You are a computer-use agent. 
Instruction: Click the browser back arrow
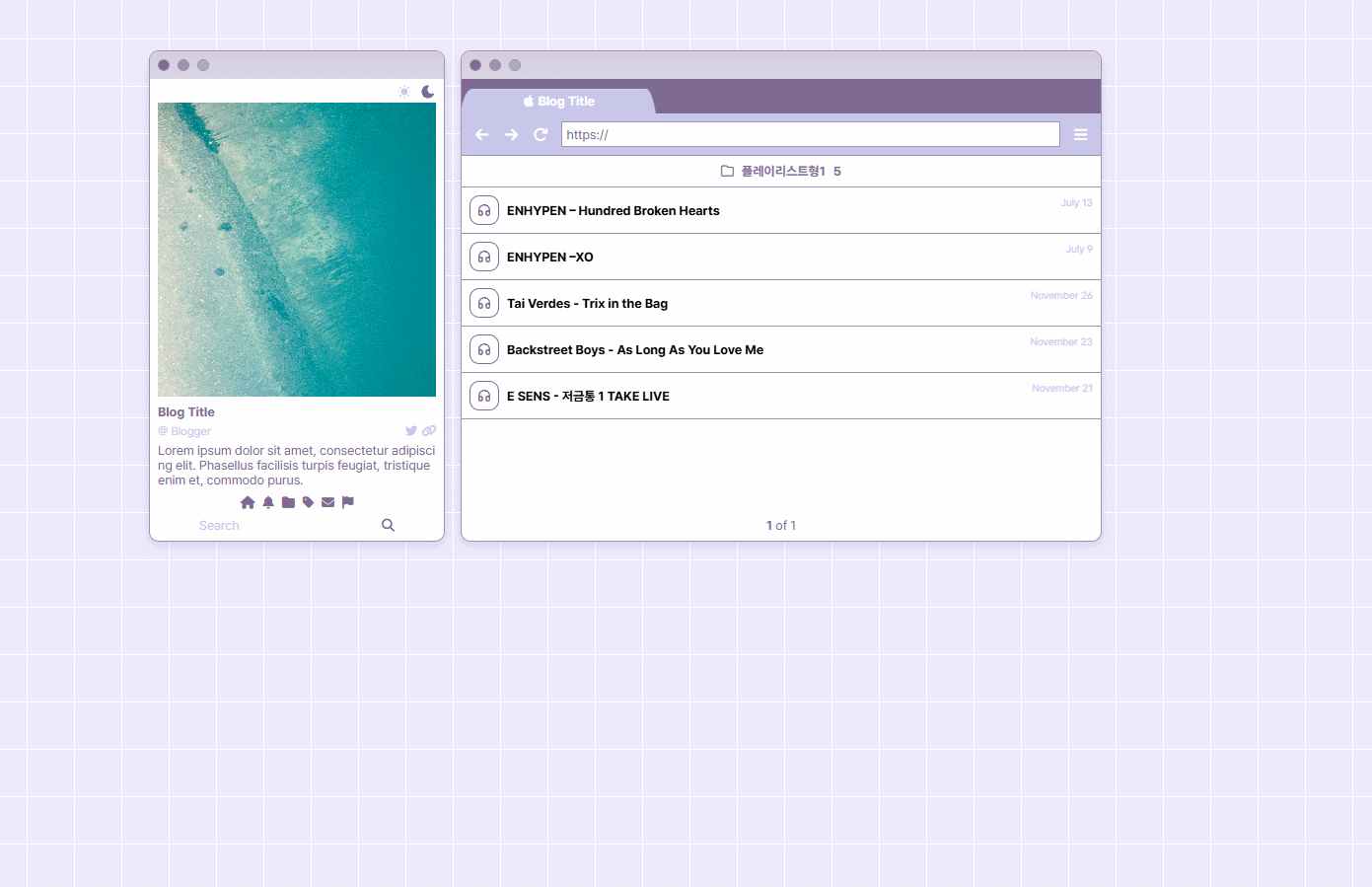(482, 134)
